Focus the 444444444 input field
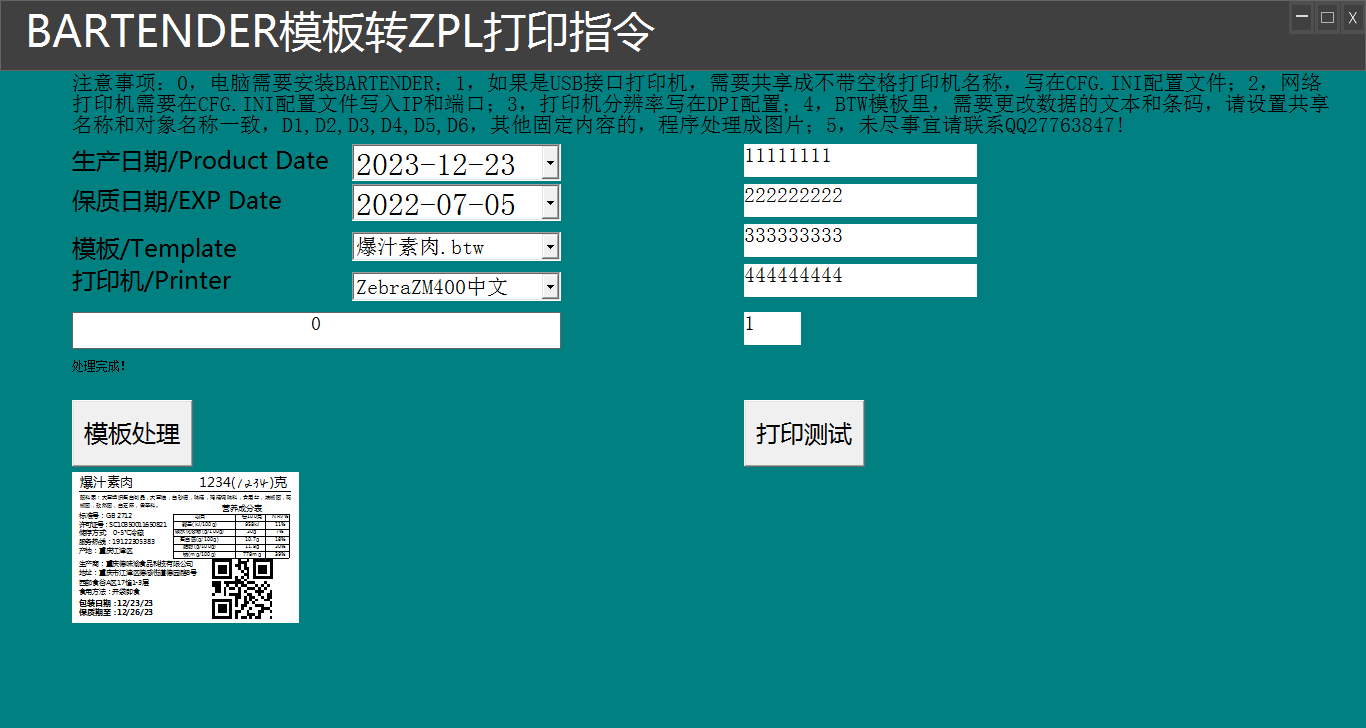 [860, 281]
